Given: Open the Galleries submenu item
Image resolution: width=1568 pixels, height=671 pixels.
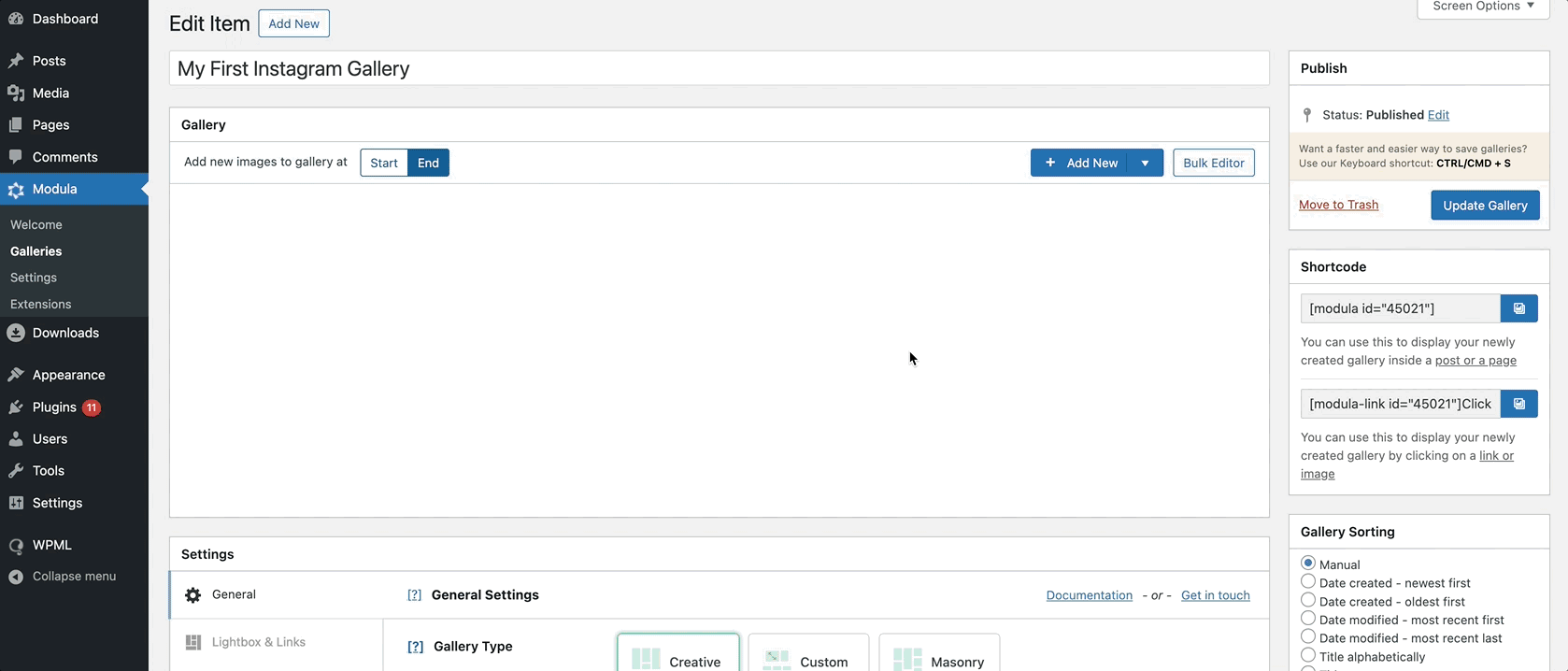Looking at the screenshot, I should [36, 251].
